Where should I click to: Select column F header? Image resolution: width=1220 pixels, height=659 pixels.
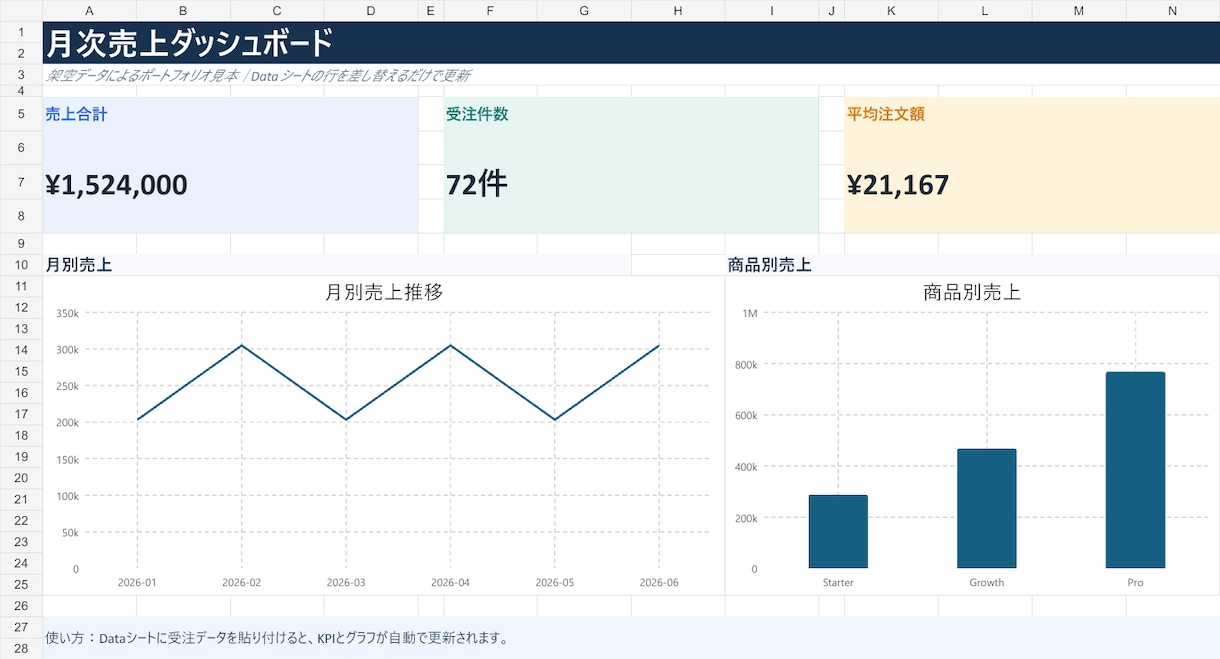tap(490, 11)
